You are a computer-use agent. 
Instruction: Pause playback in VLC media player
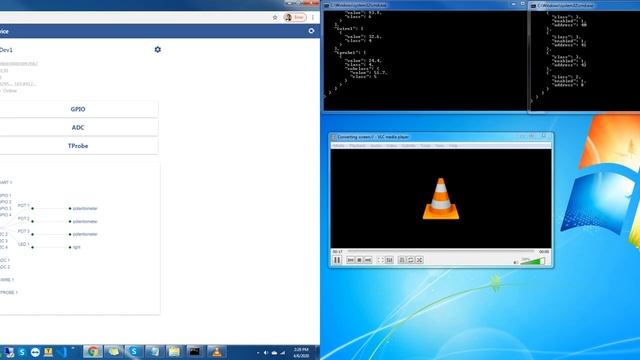click(x=337, y=260)
